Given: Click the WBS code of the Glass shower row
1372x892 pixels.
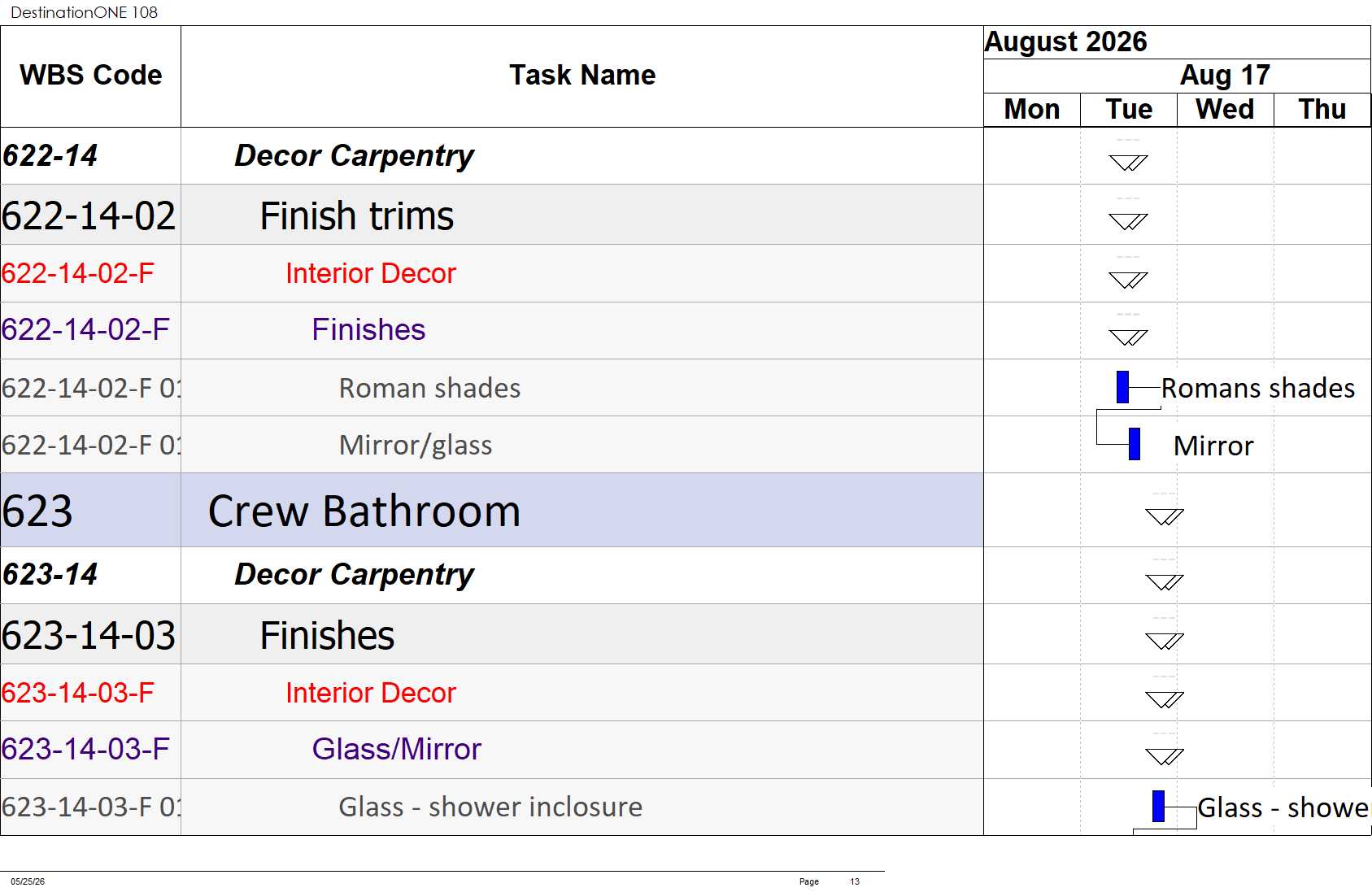Looking at the screenshot, I should tap(91, 807).
